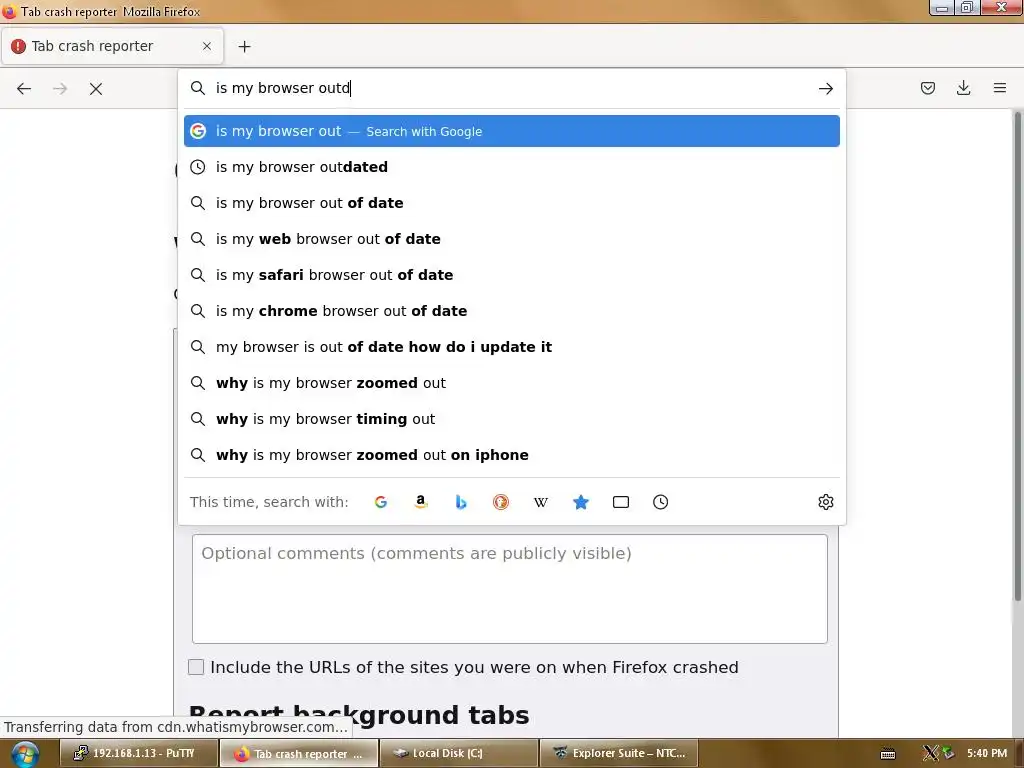Select 'why is my browser zoomed out on iphone'
The height and width of the screenshot is (768, 1024).
511,455
